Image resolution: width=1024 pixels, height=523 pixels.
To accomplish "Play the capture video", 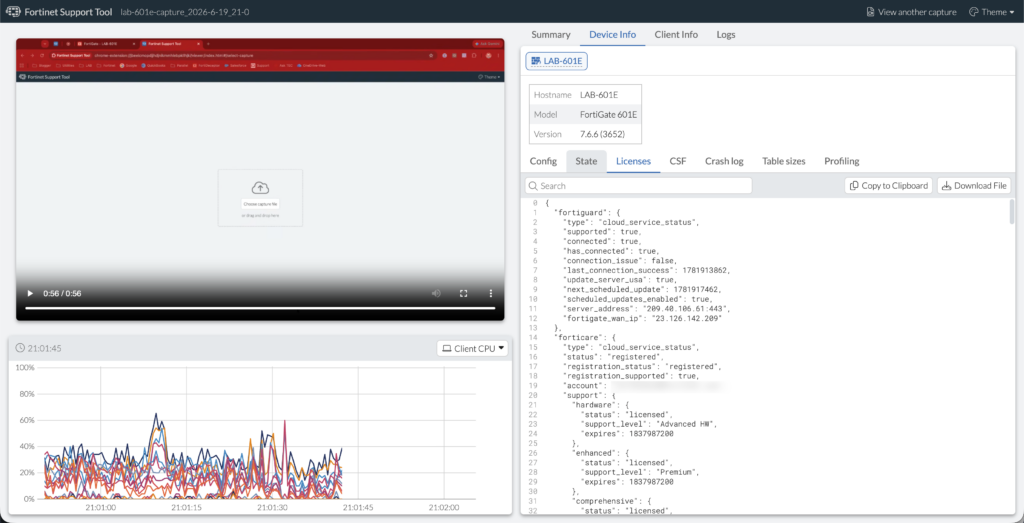I will pos(30,294).
